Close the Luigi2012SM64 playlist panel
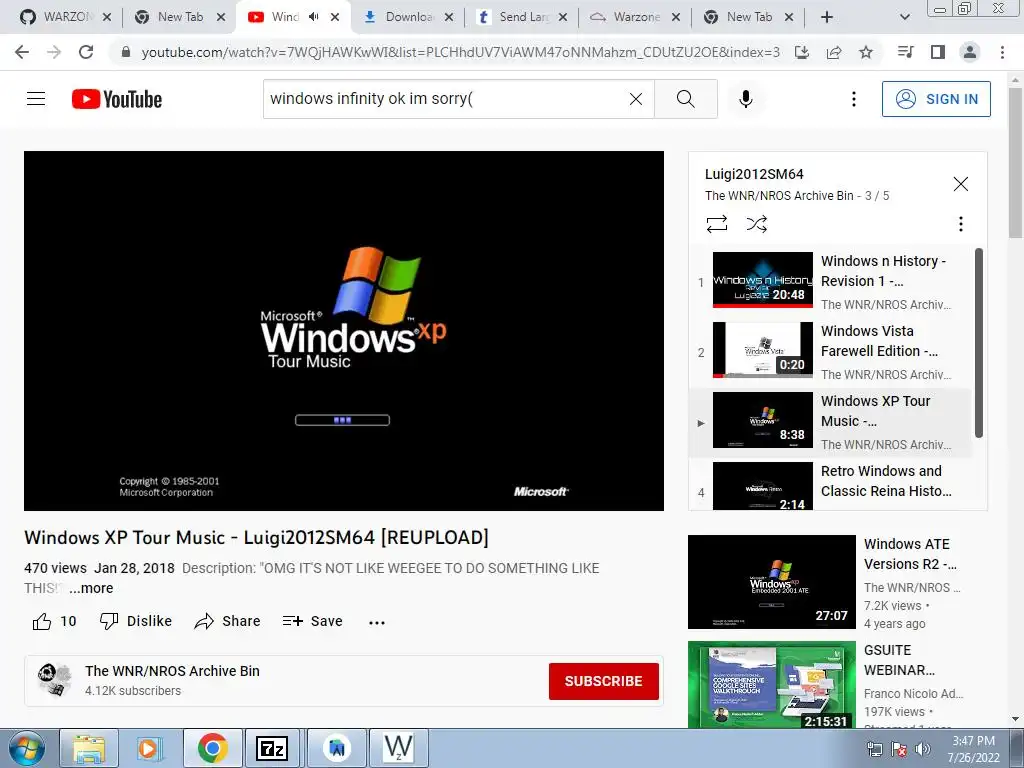 pos(960,184)
